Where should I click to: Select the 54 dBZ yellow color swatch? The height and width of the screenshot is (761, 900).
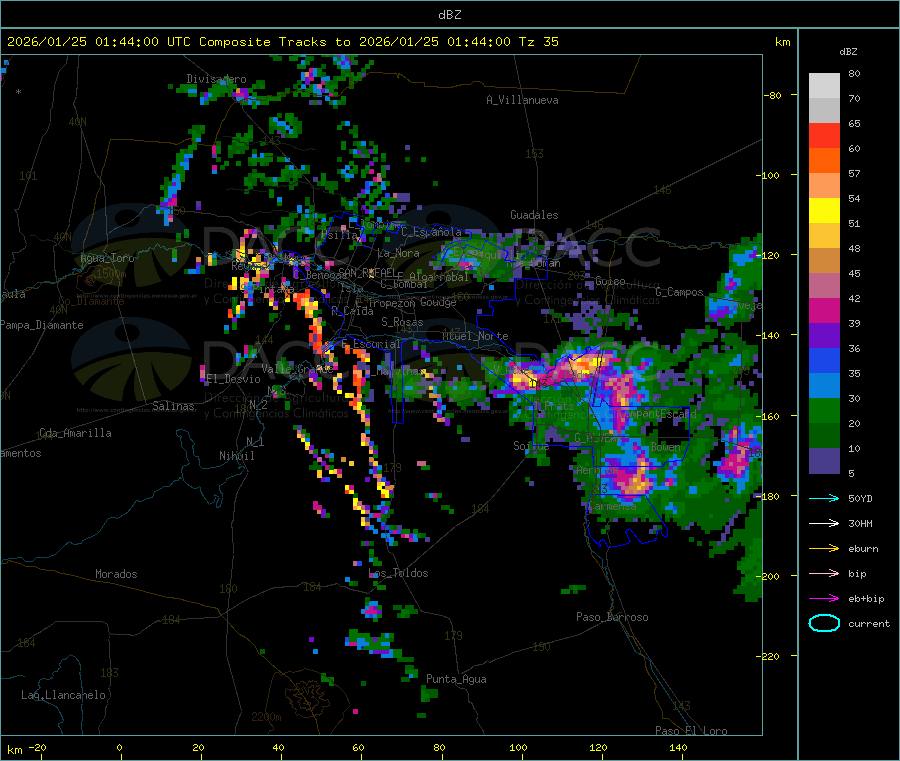[824, 211]
